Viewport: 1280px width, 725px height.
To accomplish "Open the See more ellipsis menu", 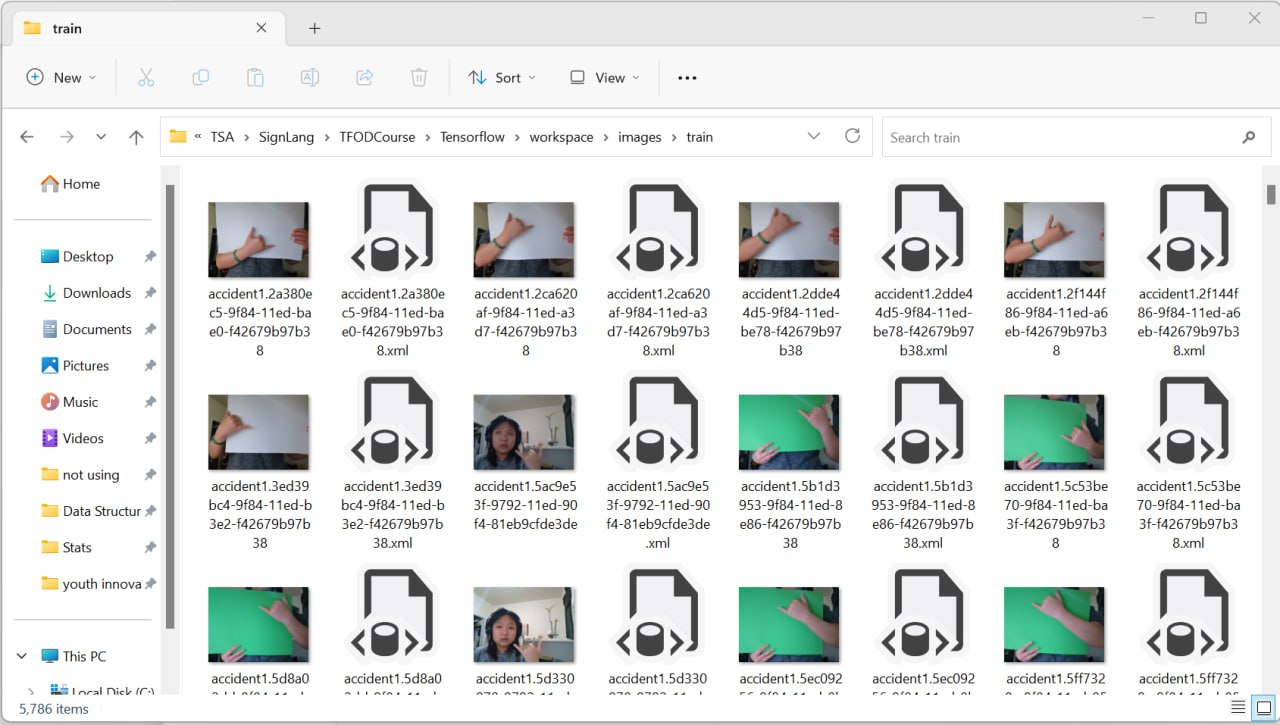I will point(687,77).
